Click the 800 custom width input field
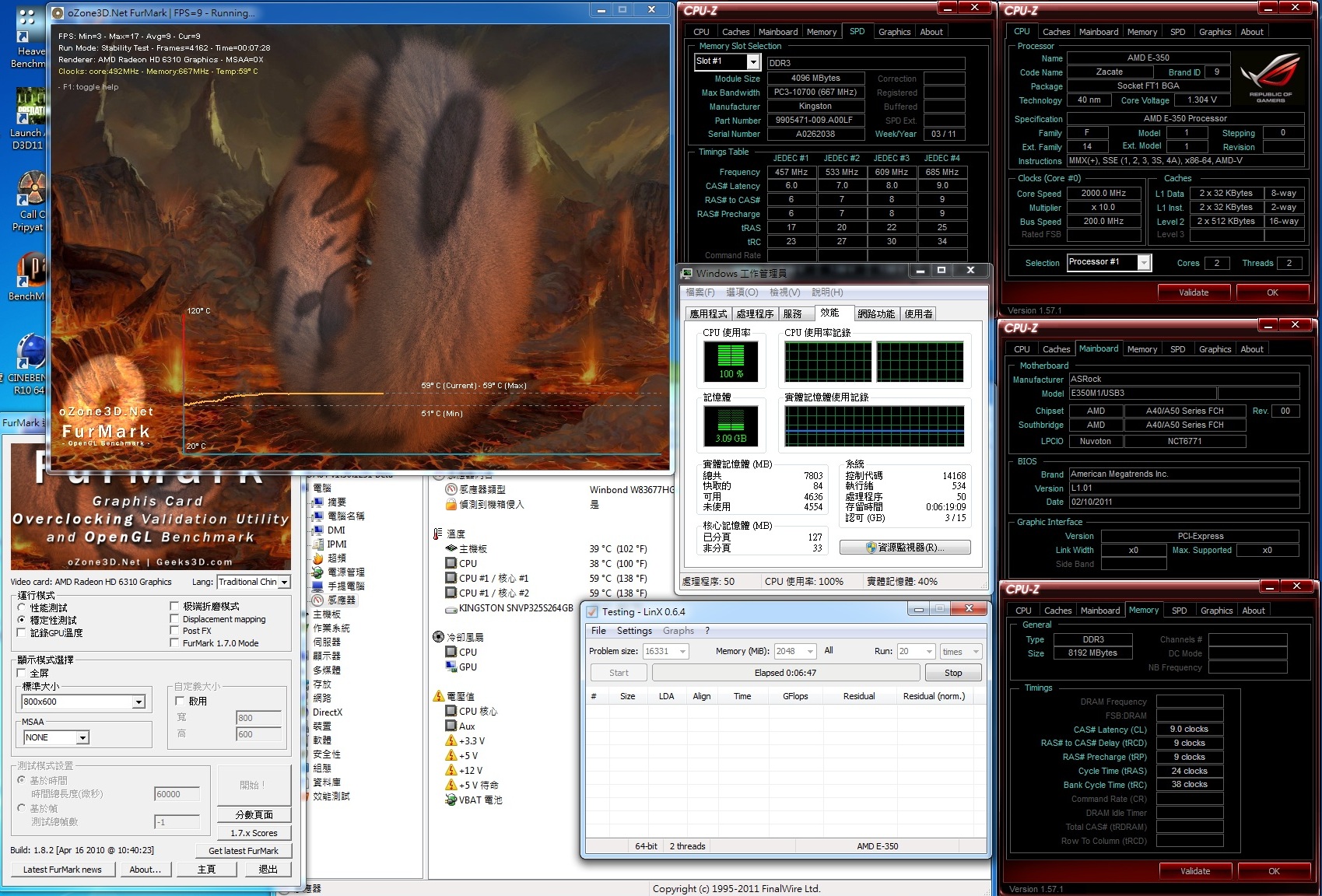Viewport: 1322px width, 896px height. coord(259,718)
